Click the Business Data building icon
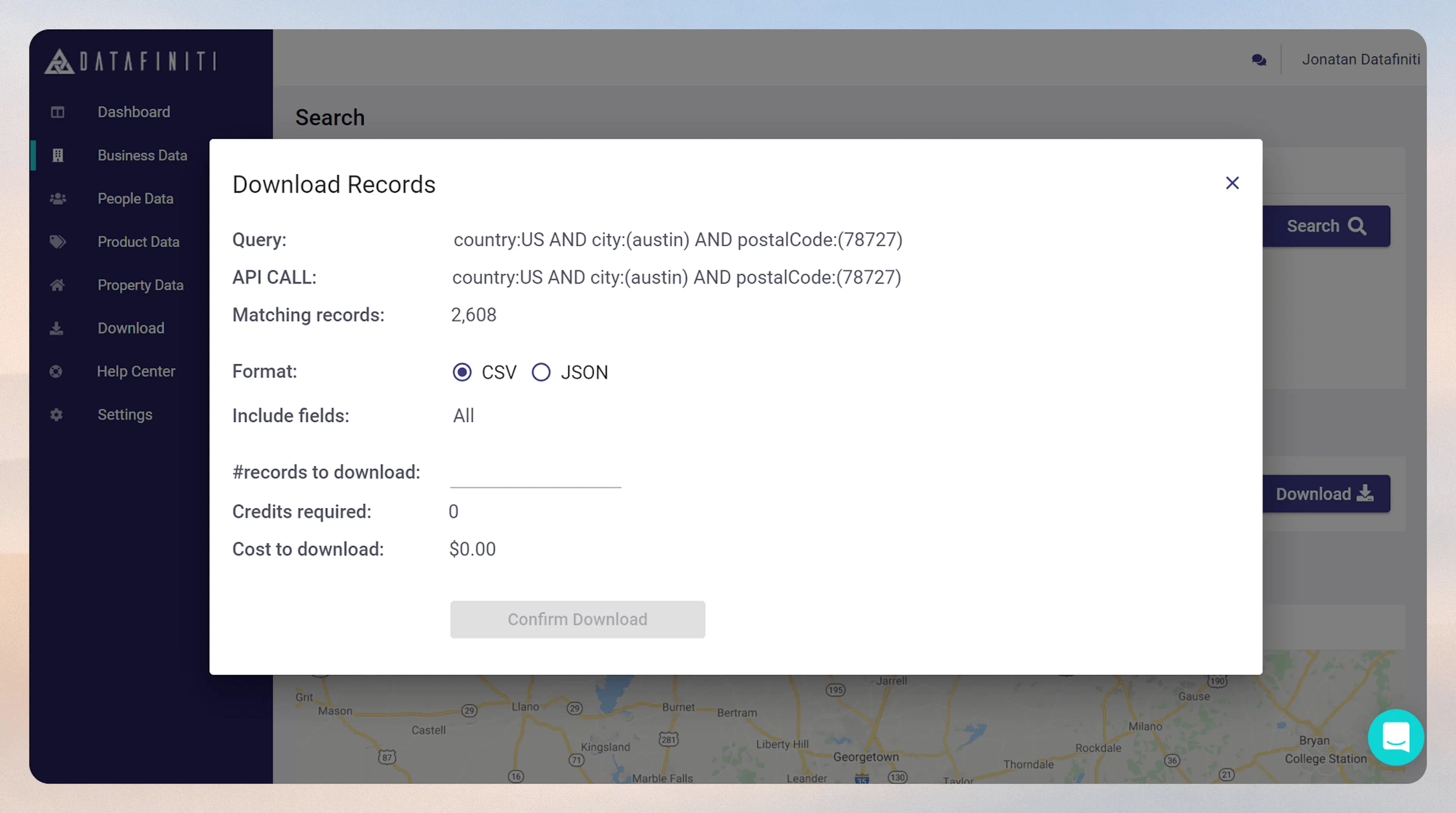 [57, 155]
